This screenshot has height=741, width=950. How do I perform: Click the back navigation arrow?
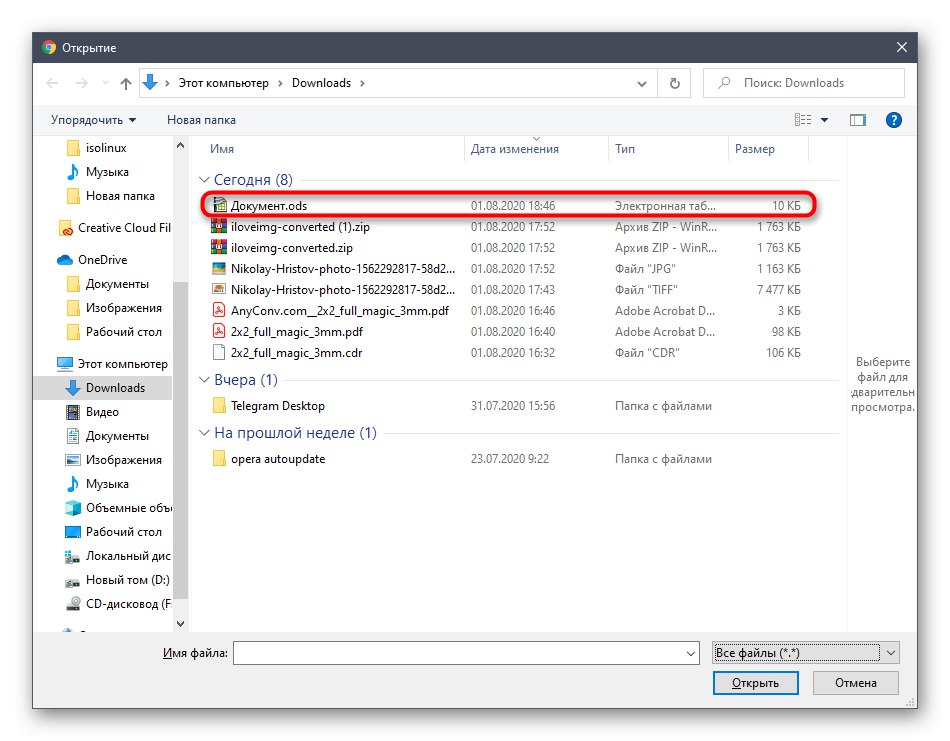[x=52, y=83]
